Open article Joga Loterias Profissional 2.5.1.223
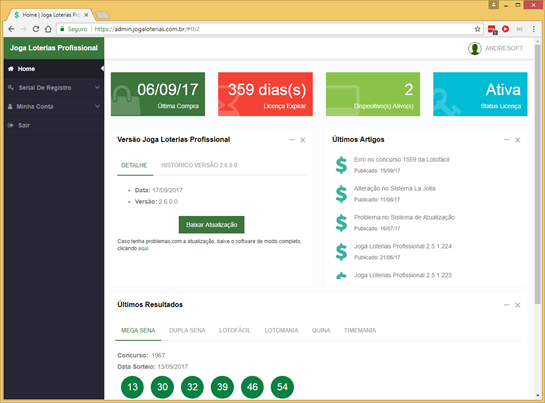The width and height of the screenshot is (545, 403). pos(402,275)
